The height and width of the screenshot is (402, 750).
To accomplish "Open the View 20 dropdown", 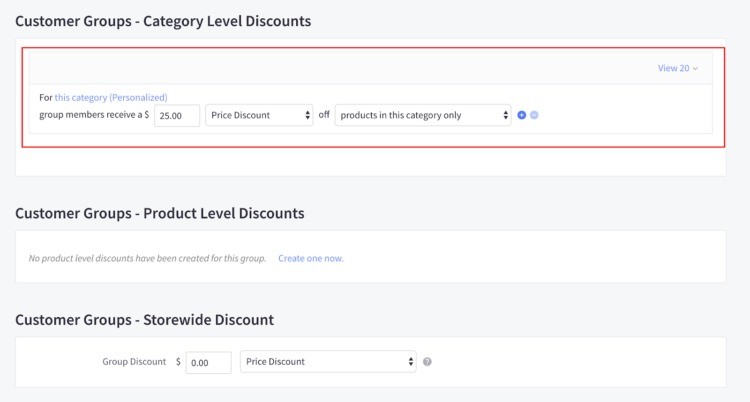I will pyautogui.click(x=677, y=68).
